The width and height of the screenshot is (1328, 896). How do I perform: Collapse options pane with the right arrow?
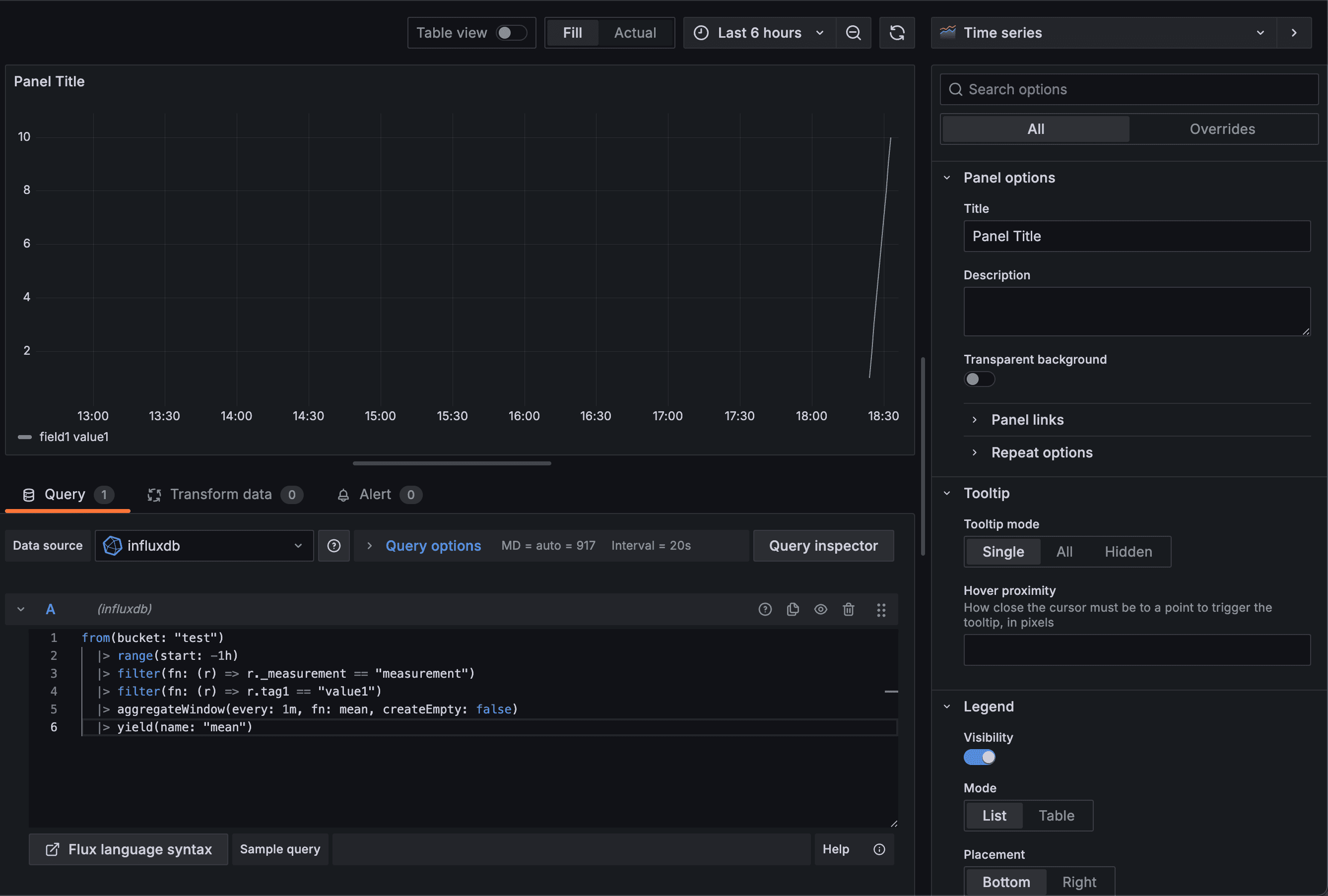tap(1294, 33)
